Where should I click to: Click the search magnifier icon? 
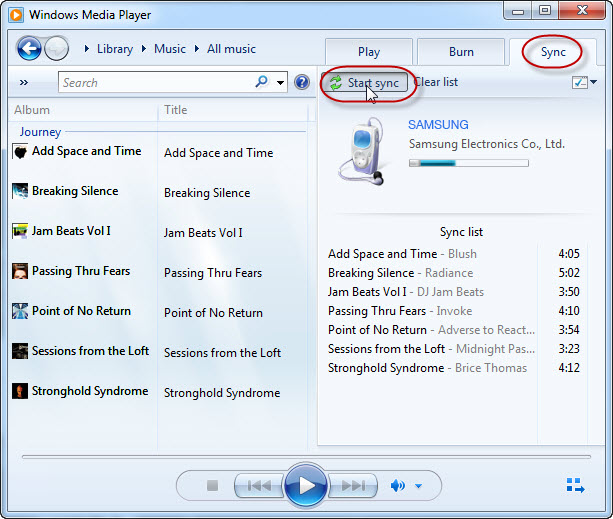pyautogui.click(x=261, y=82)
